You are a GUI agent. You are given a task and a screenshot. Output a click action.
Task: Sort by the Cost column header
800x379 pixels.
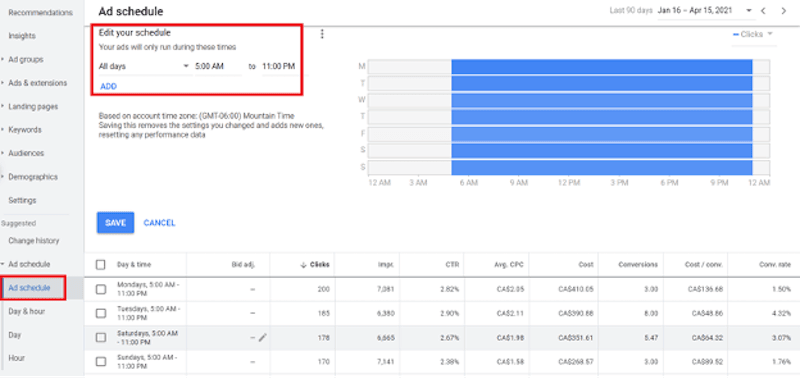click(x=586, y=265)
